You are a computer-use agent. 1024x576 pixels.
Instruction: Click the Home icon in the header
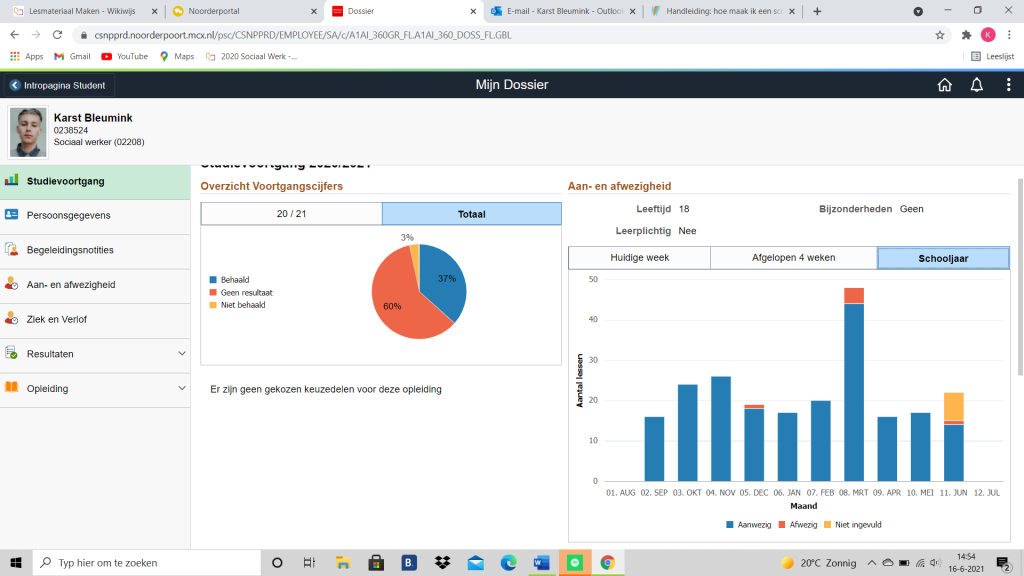944,85
